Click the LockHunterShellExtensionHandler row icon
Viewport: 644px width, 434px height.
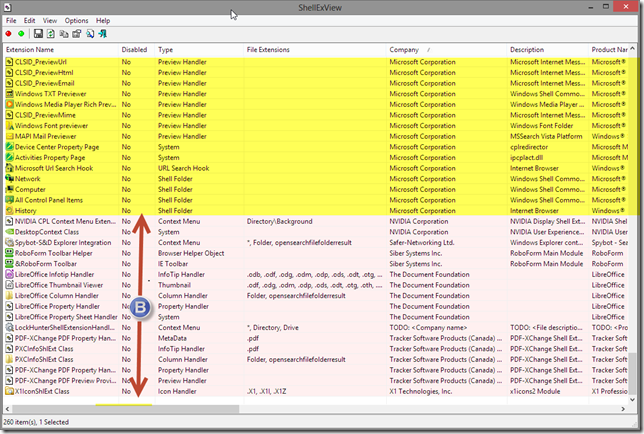[9, 328]
